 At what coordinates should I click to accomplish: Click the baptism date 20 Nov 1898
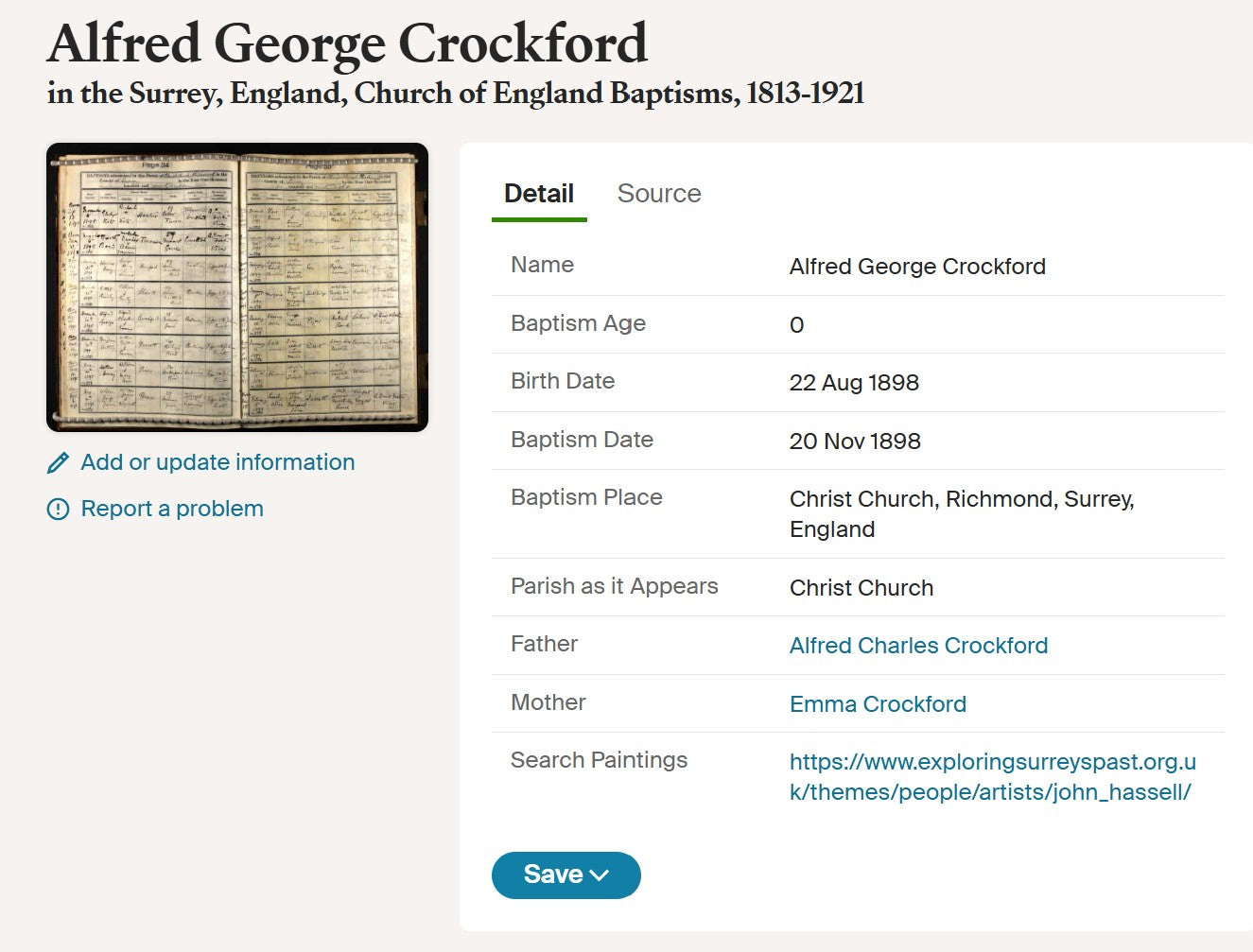click(x=855, y=441)
